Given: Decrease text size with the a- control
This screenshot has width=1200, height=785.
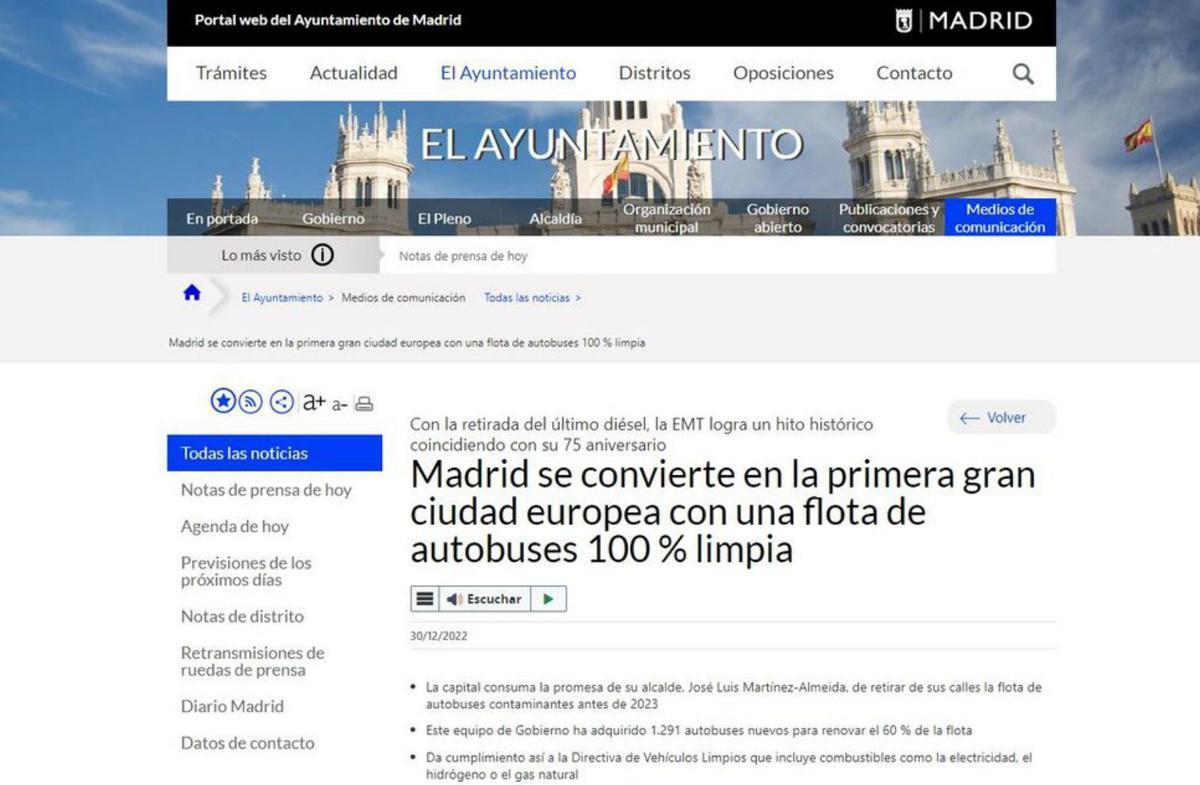Looking at the screenshot, I should (x=340, y=405).
